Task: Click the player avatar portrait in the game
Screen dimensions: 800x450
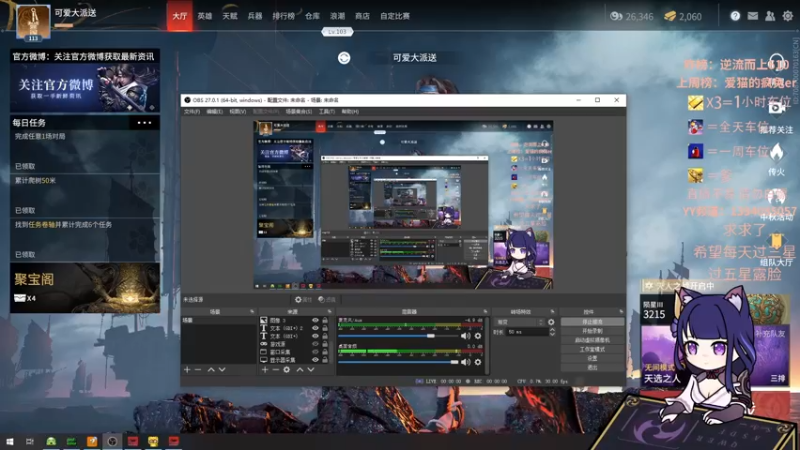Action: (x=34, y=22)
